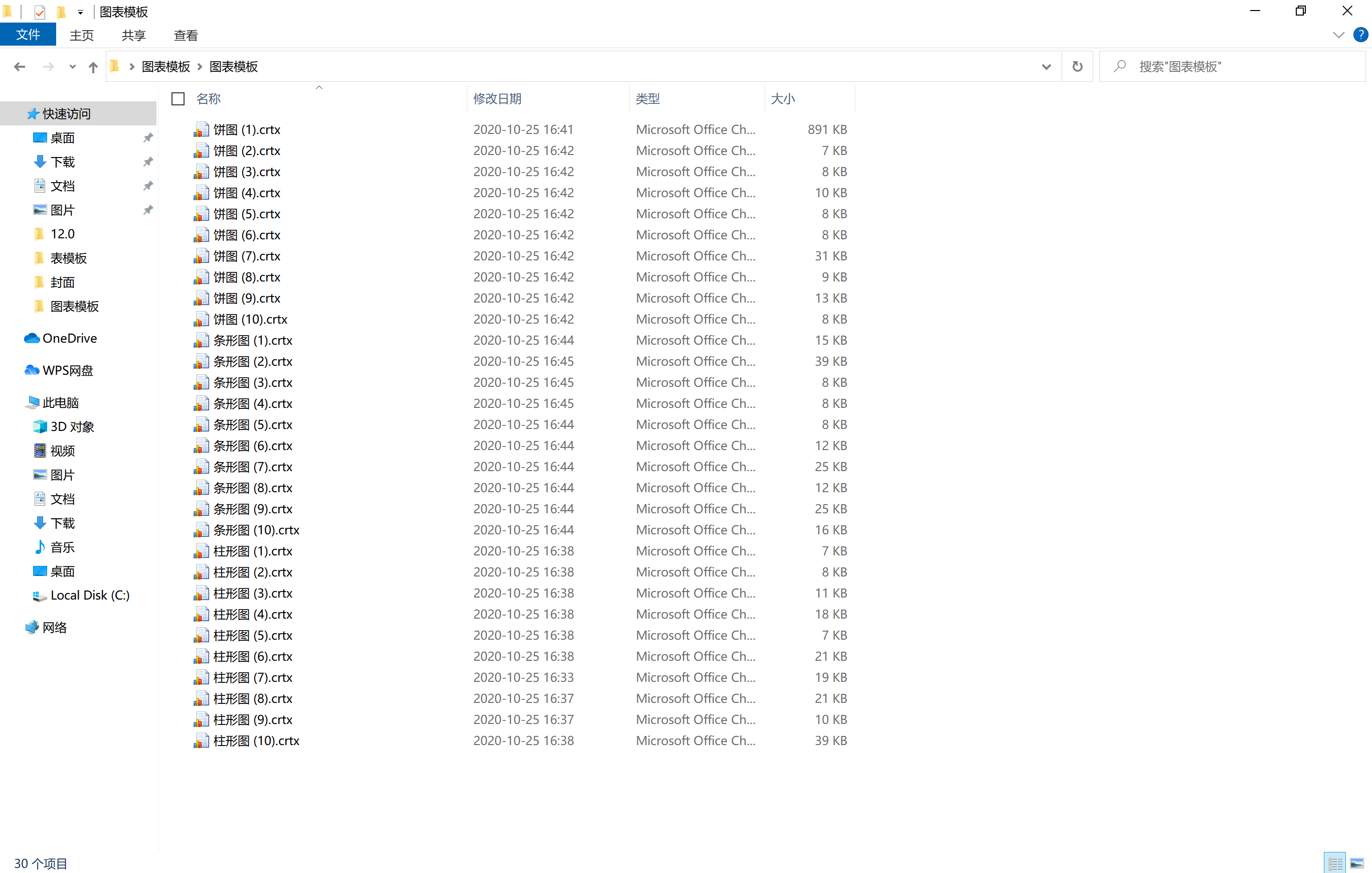
Task: Expand the ribbon with the chevron
Action: (x=1338, y=35)
